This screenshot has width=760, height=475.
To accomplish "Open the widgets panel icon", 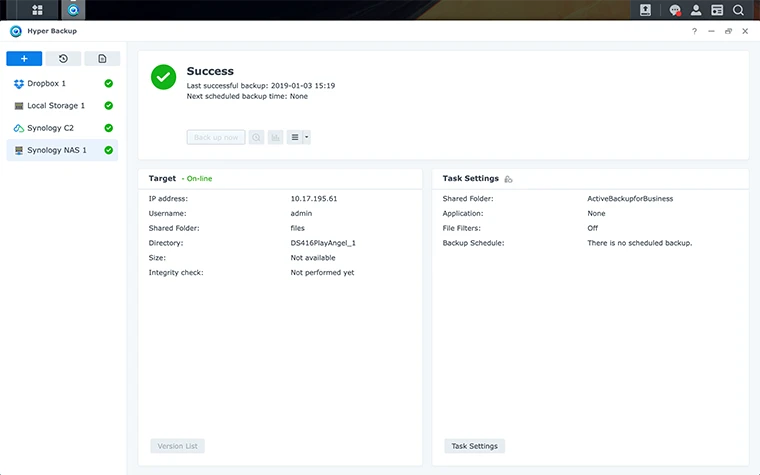I will tap(717, 10).
